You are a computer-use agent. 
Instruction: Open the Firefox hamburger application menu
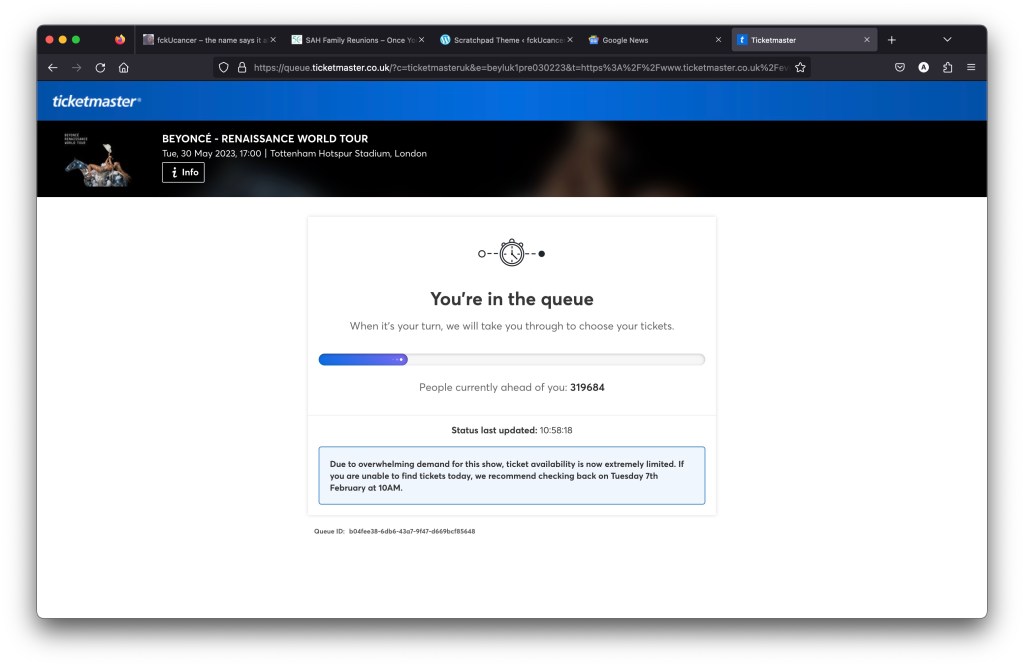[971, 68]
